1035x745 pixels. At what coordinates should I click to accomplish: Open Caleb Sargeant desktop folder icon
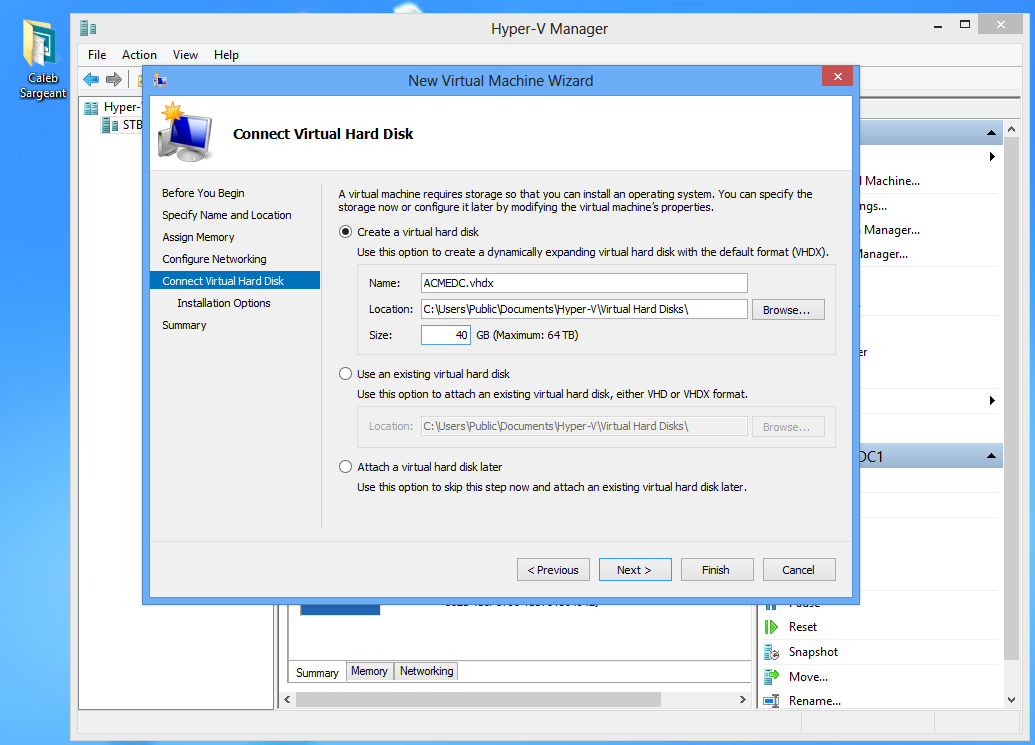41,59
